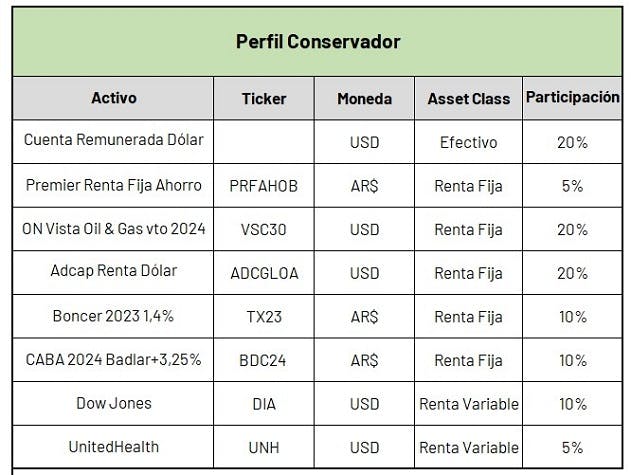Select the Participación column header
The width and height of the screenshot is (631, 475).
pos(572,98)
